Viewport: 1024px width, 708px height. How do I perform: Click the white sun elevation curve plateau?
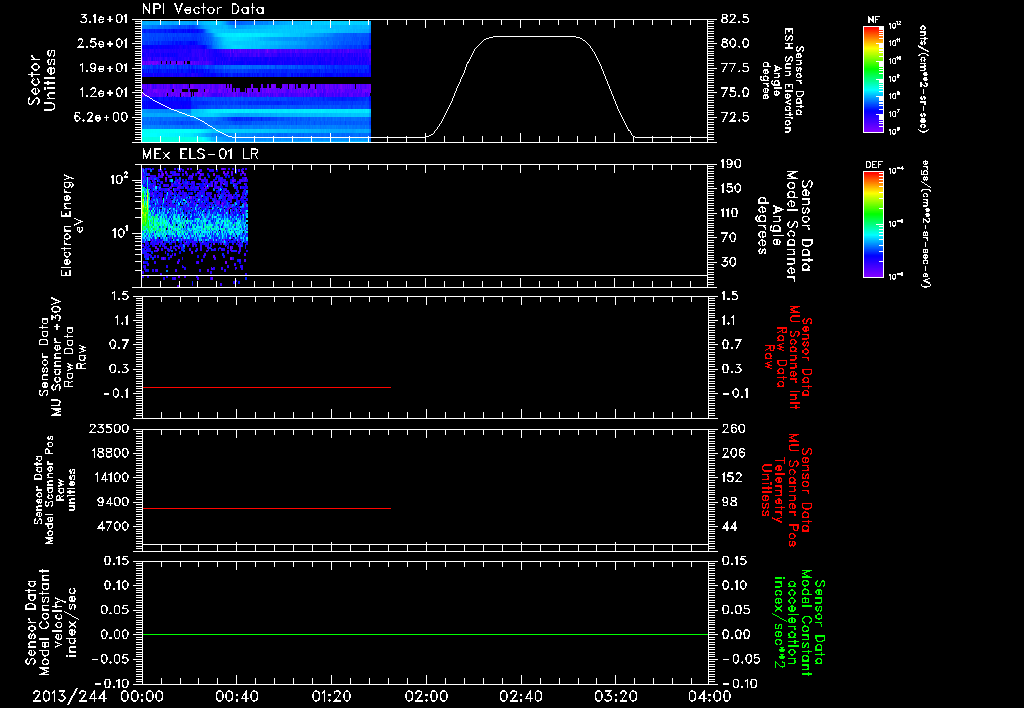click(x=532, y=37)
